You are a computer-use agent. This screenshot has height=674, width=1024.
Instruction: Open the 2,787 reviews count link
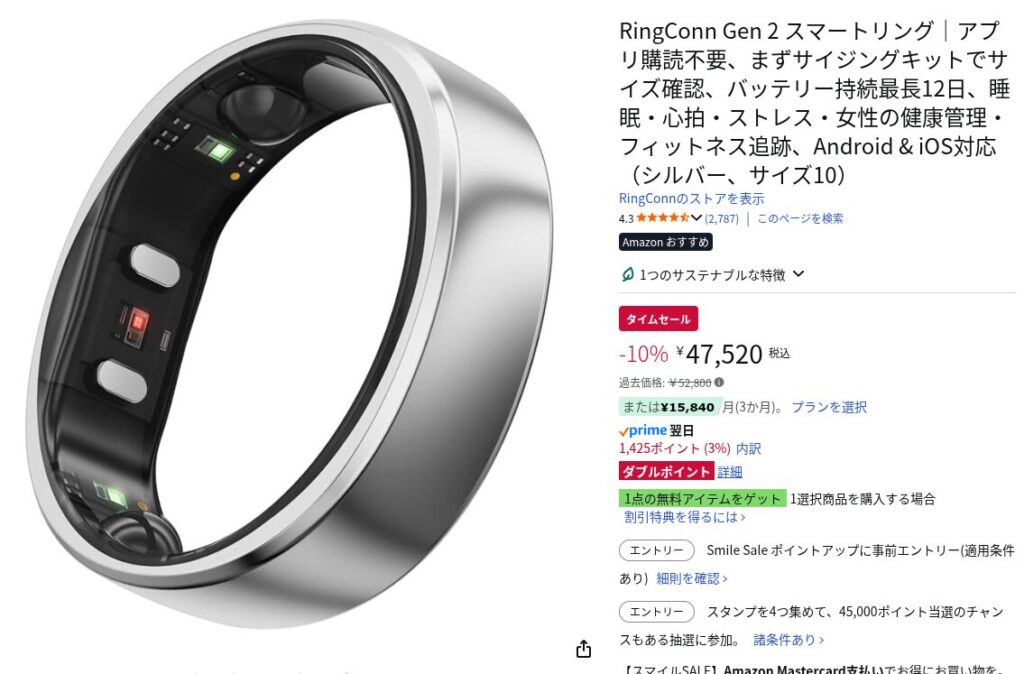[x=722, y=219]
